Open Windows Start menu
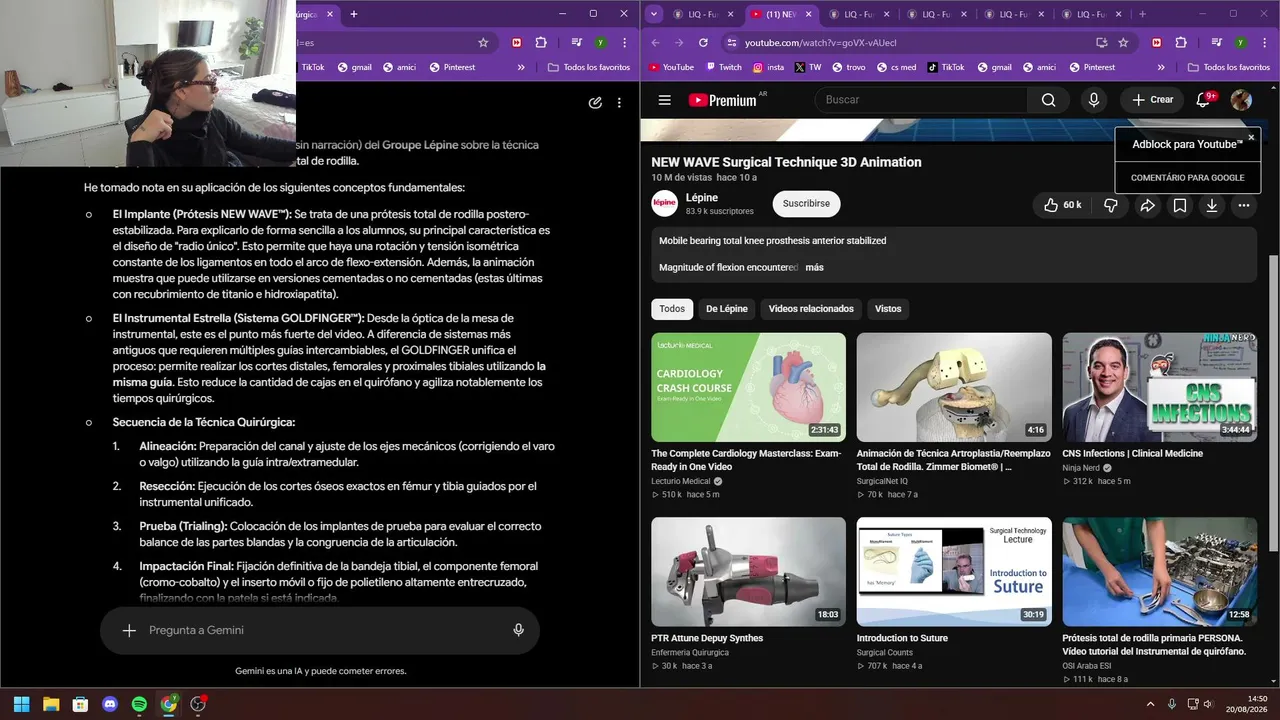The height and width of the screenshot is (720, 1280). [22, 704]
